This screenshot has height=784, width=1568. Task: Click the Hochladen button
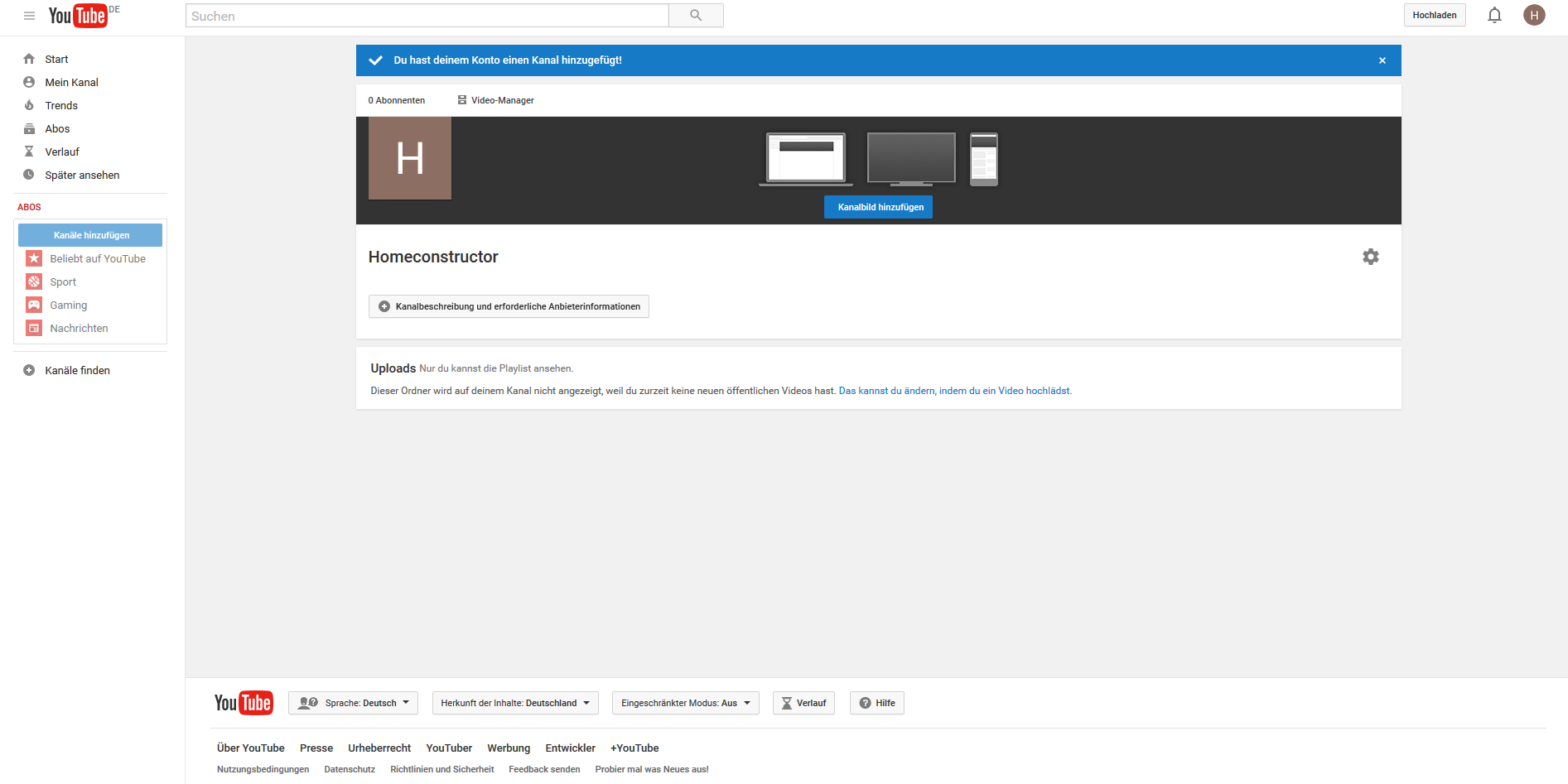tap(1435, 15)
